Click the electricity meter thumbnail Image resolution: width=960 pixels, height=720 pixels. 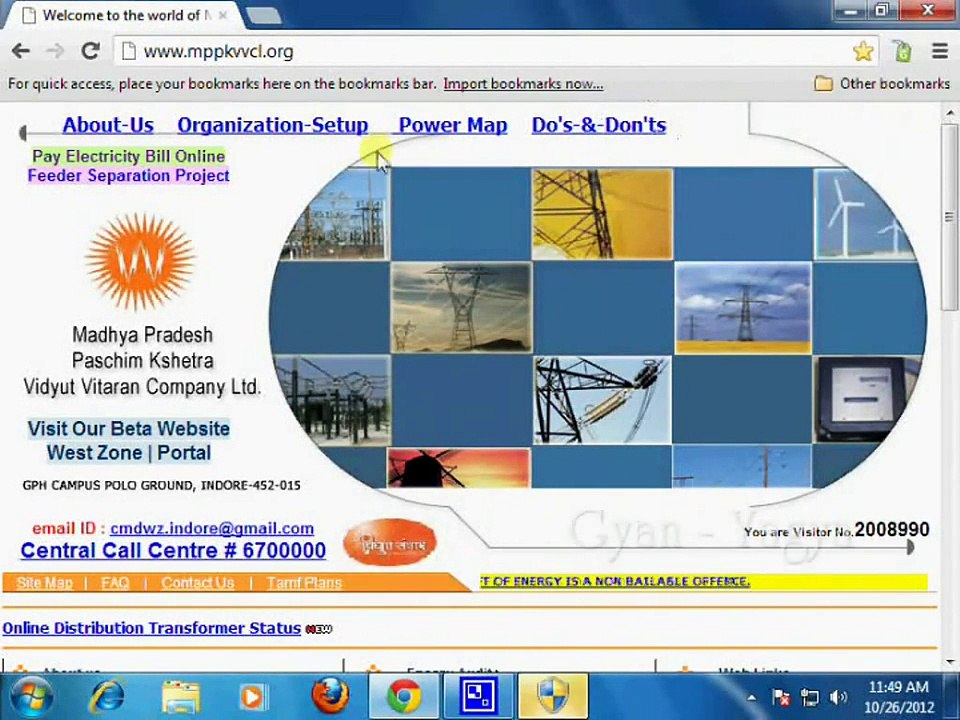point(866,399)
